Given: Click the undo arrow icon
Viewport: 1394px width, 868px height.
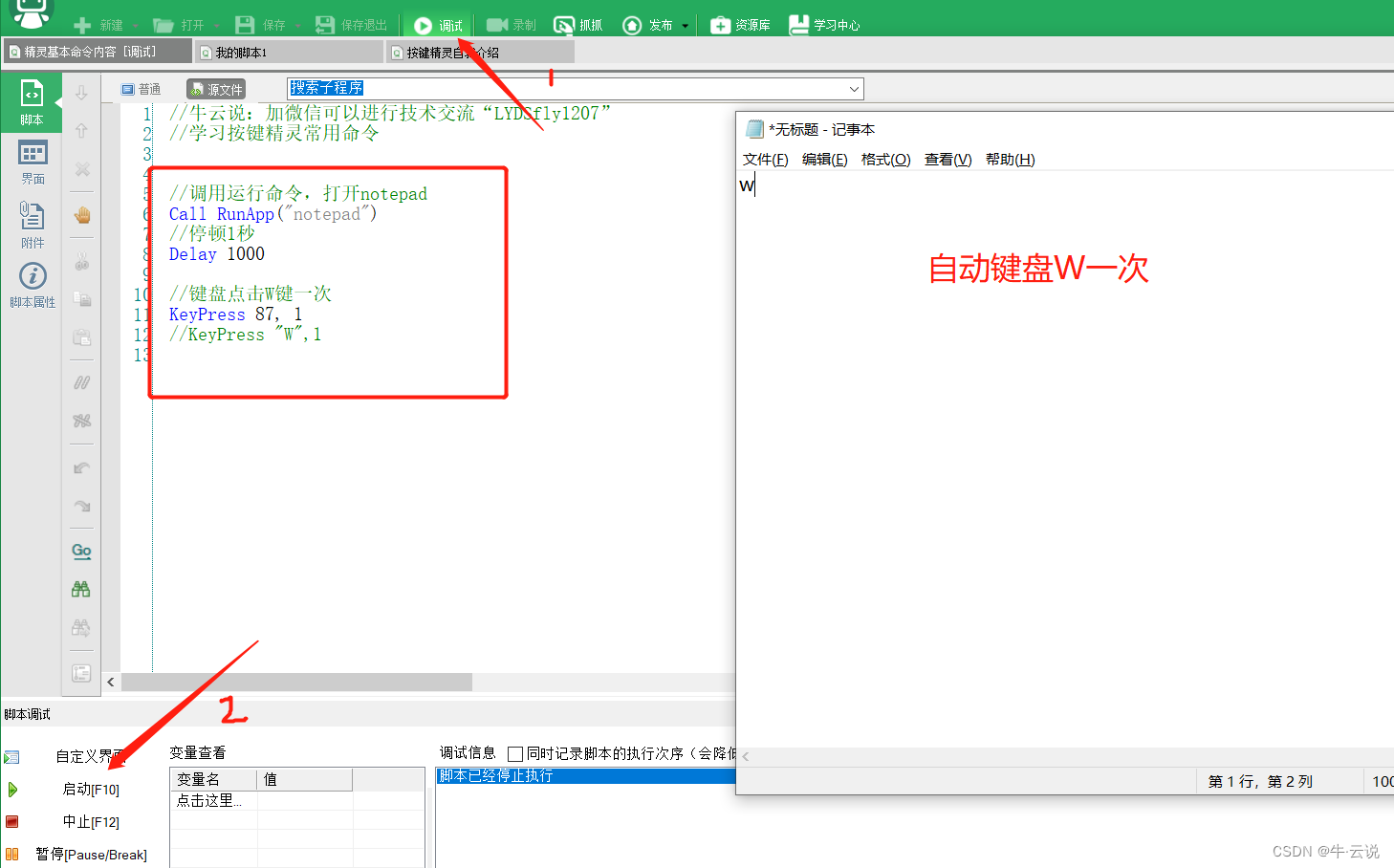Looking at the screenshot, I should tap(81, 467).
